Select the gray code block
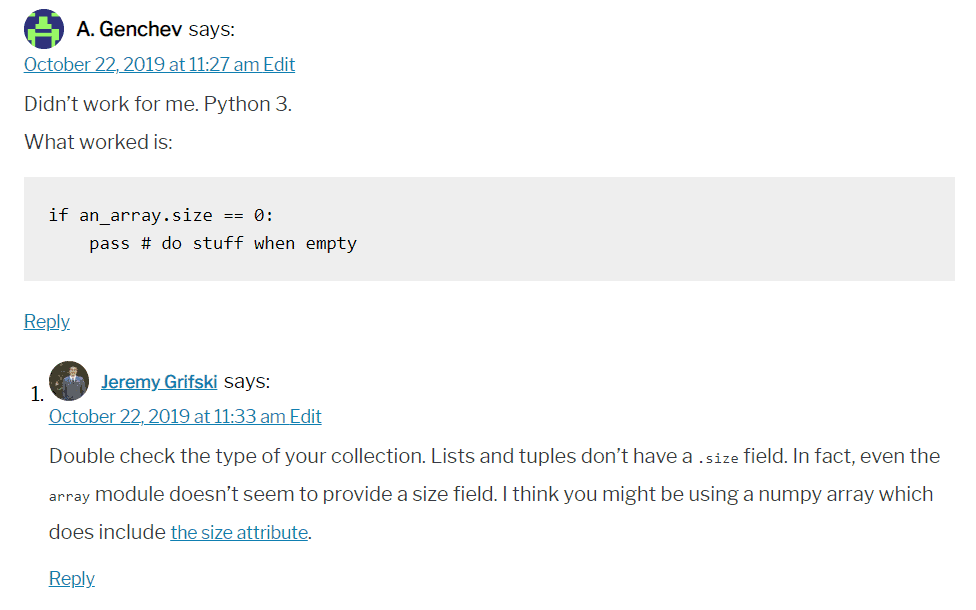Viewport: 976px width, 610px height. 488,228
